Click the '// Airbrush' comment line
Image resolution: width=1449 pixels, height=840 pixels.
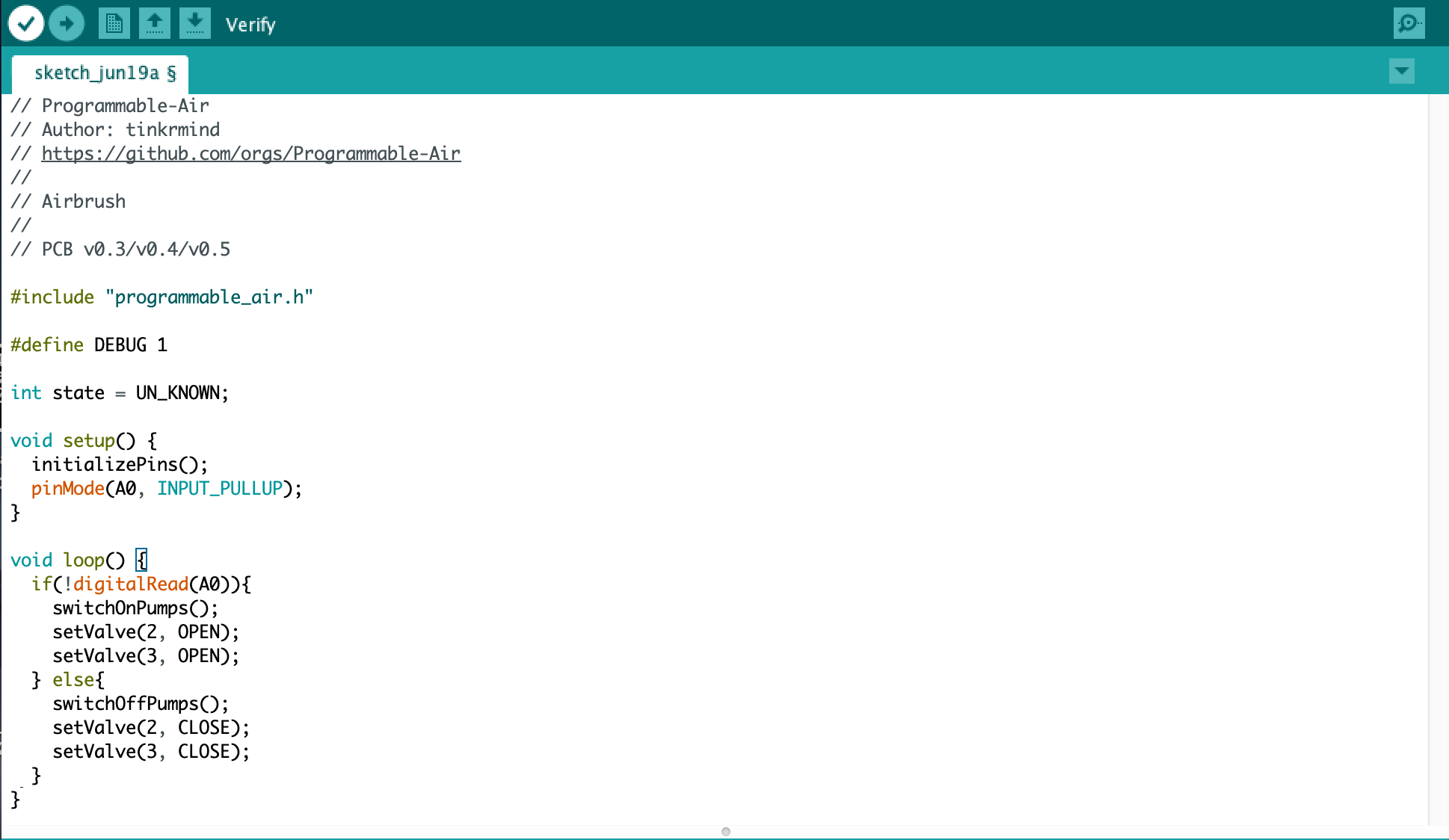pos(68,201)
